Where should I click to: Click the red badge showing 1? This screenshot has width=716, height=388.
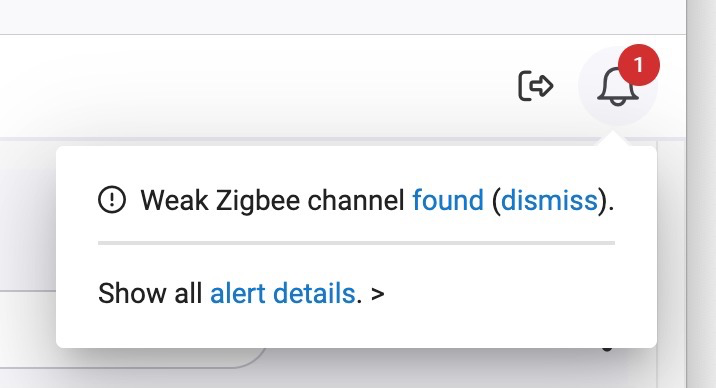pos(638,65)
